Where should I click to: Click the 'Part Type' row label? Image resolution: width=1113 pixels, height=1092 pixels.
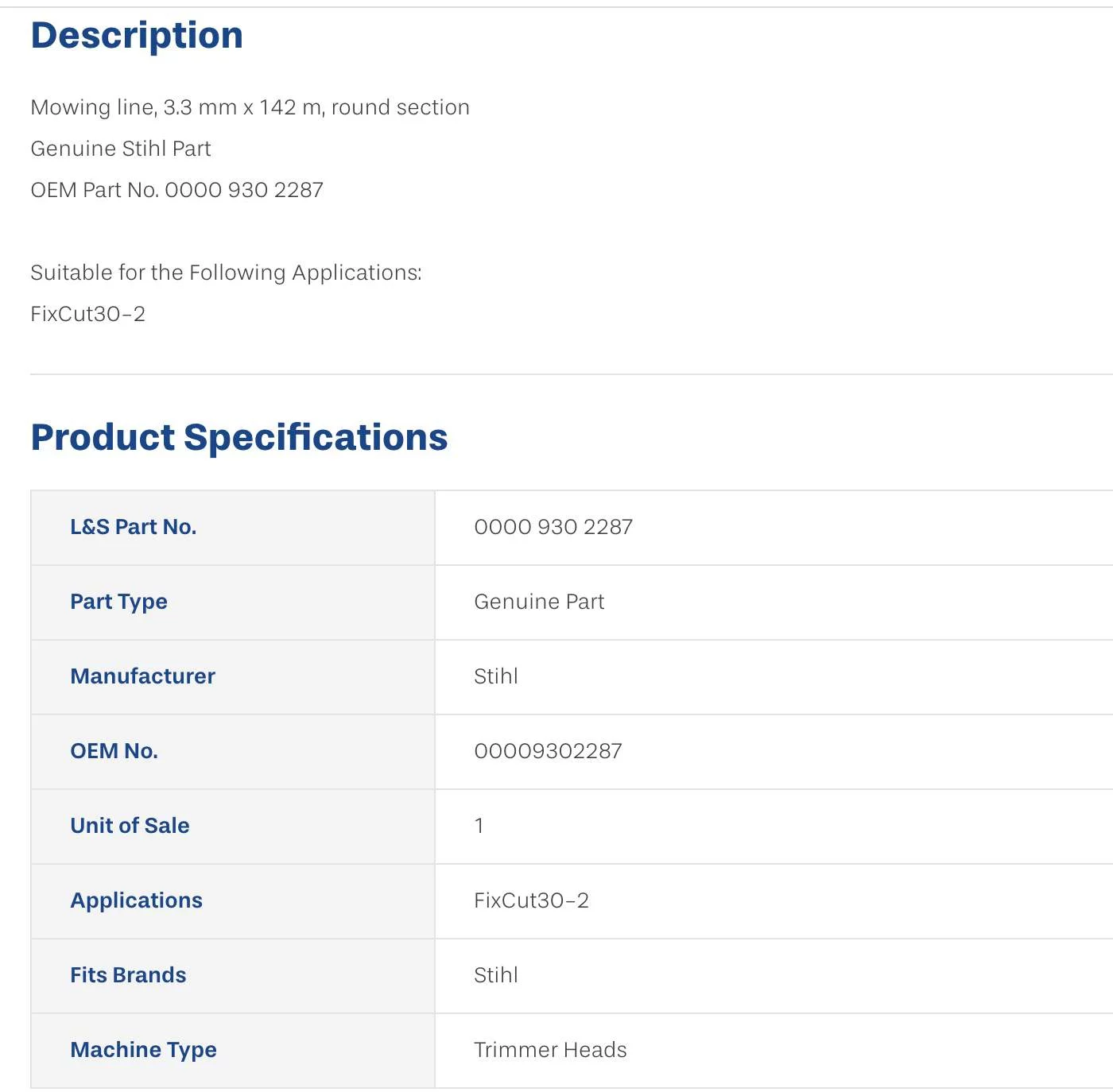(x=119, y=602)
